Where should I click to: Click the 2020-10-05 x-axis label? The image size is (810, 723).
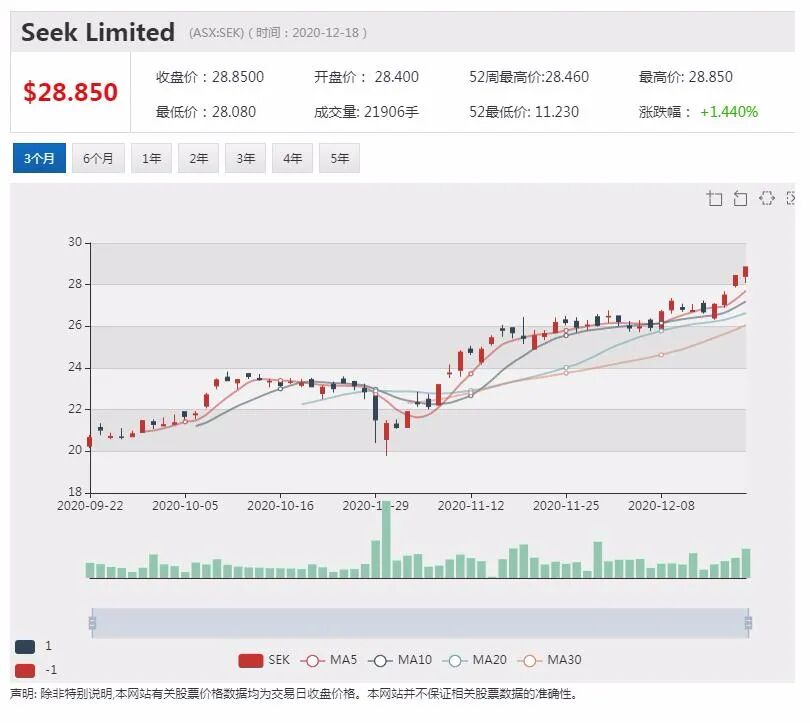(185, 506)
